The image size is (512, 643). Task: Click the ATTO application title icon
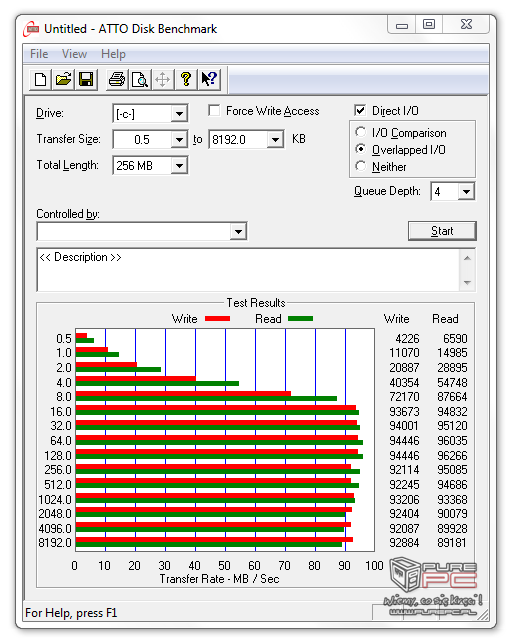[x=31, y=29]
